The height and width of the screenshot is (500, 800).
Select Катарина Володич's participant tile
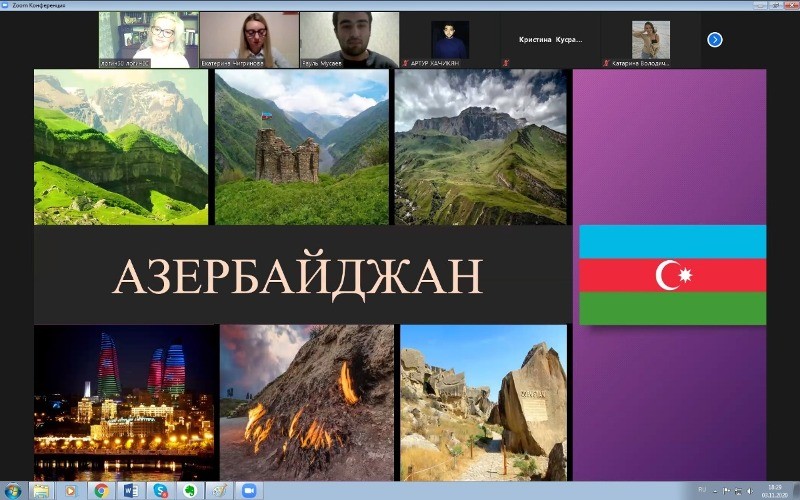click(650, 40)
